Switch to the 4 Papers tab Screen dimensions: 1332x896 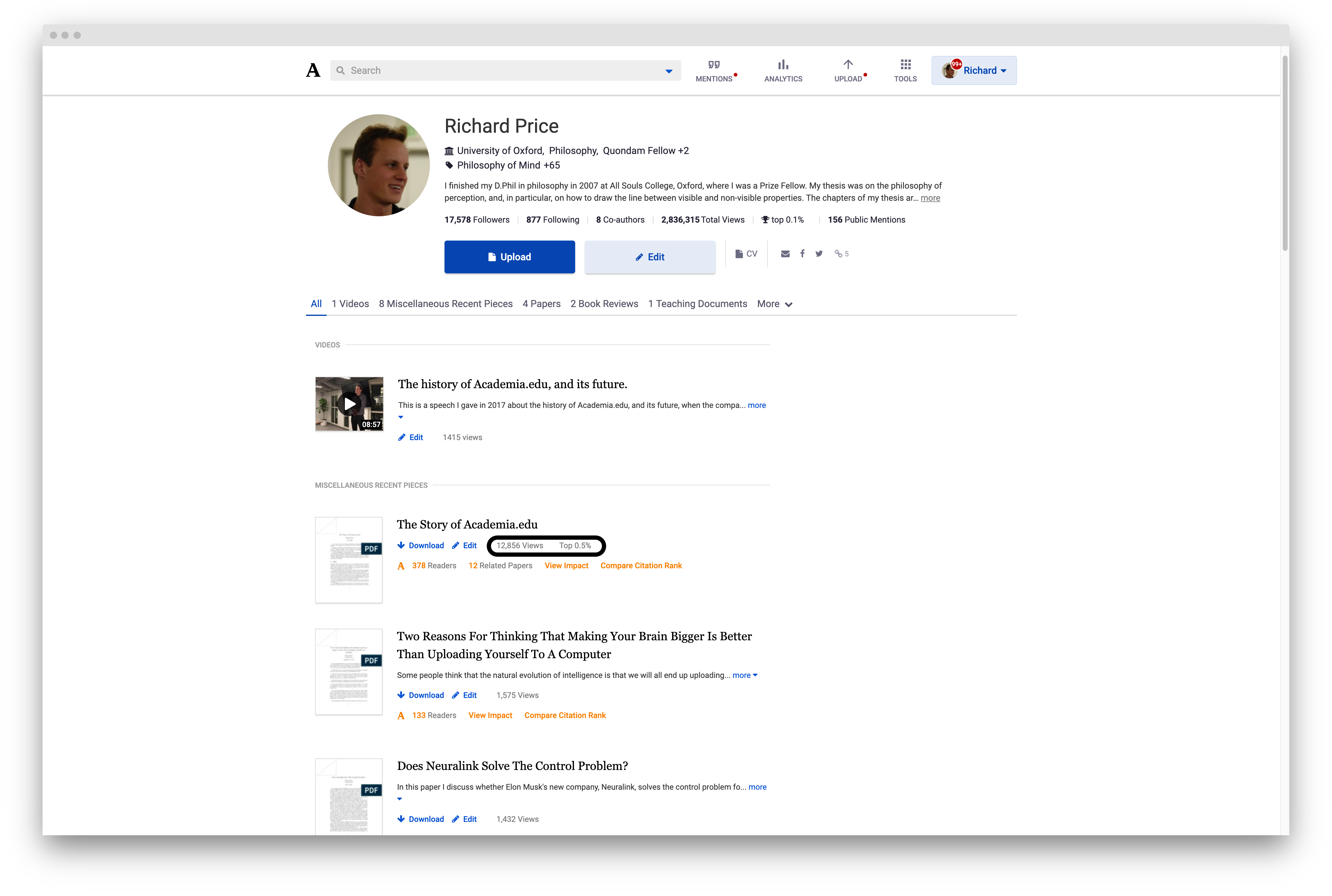pos(541,304)
